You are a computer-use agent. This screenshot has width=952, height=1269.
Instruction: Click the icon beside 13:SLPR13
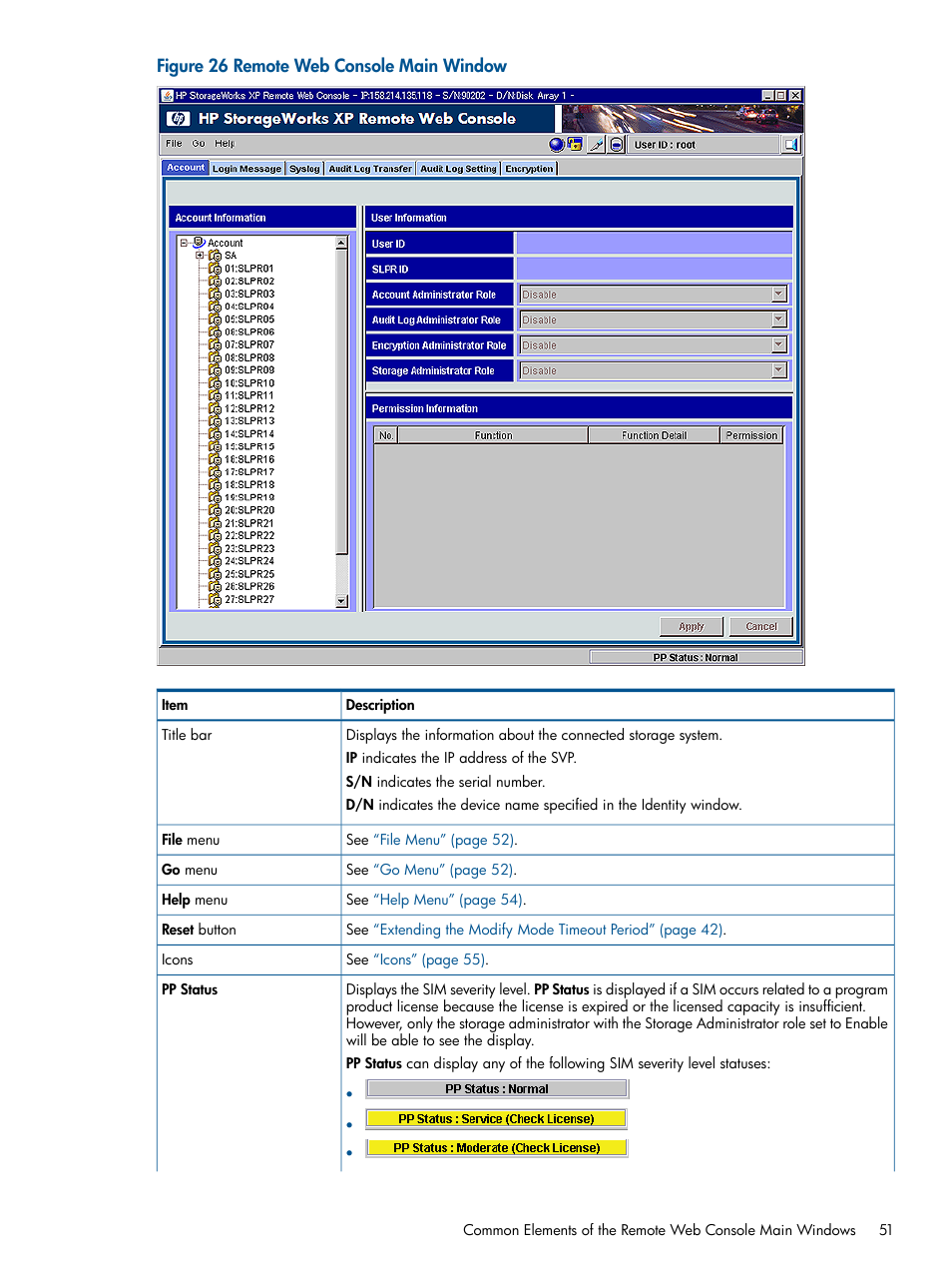click(x=215, y=421)
